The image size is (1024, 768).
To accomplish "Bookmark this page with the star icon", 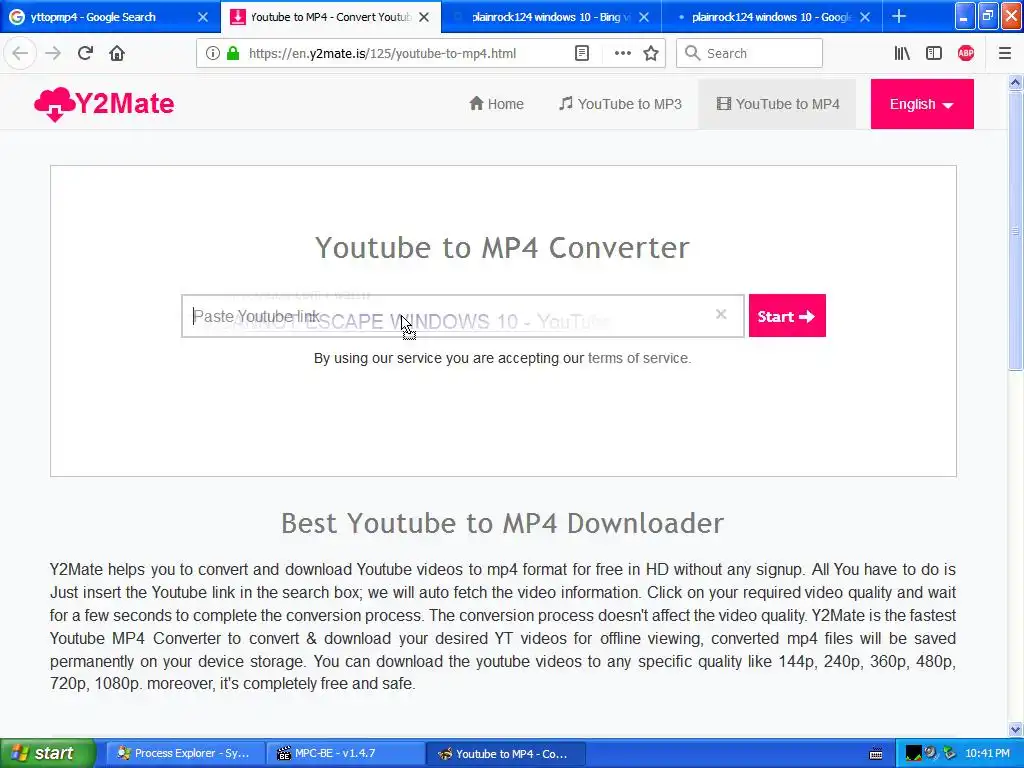I will (x=651, y=53).
